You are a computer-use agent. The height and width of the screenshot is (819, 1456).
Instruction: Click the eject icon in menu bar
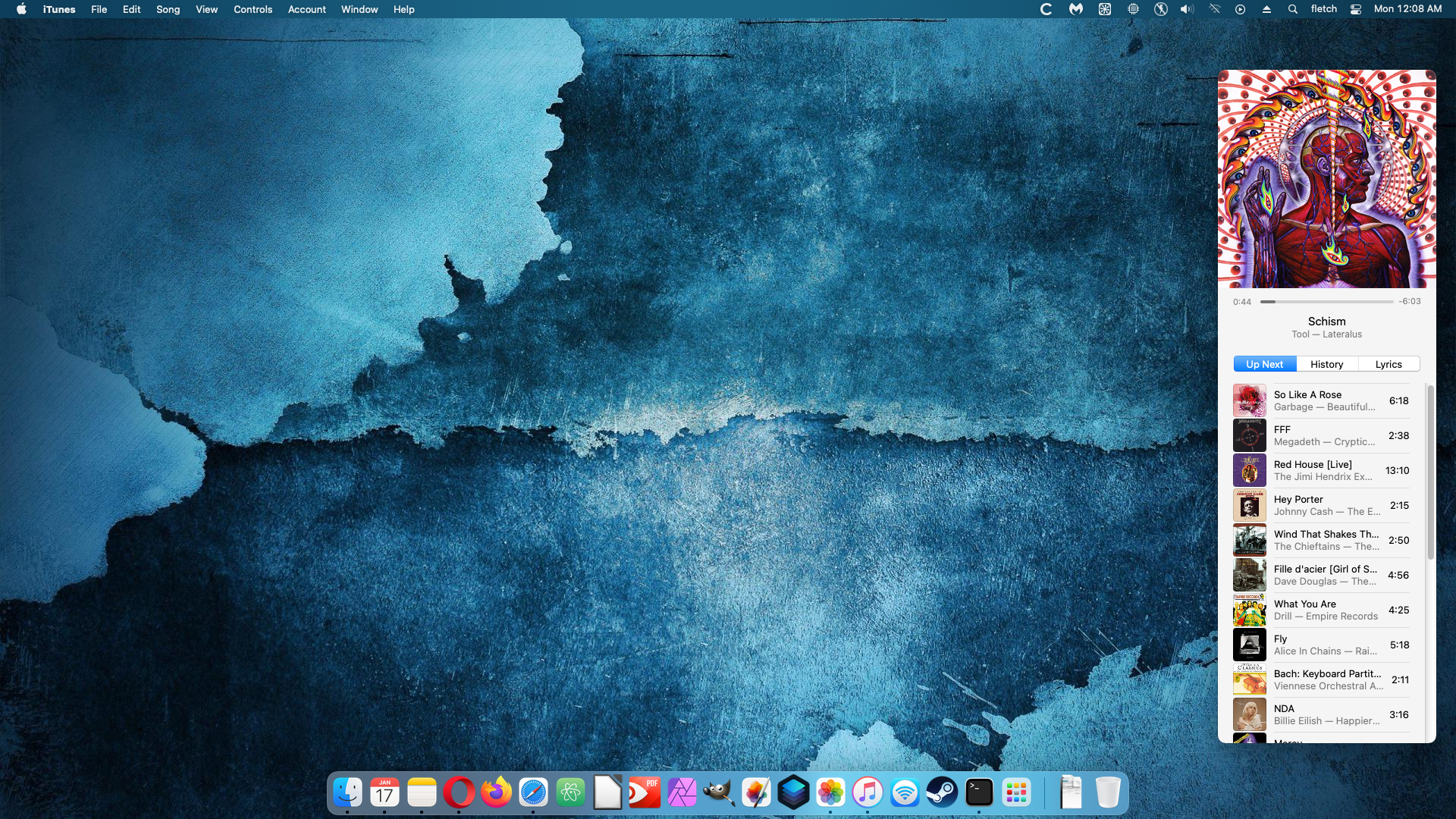(1266, 9)
